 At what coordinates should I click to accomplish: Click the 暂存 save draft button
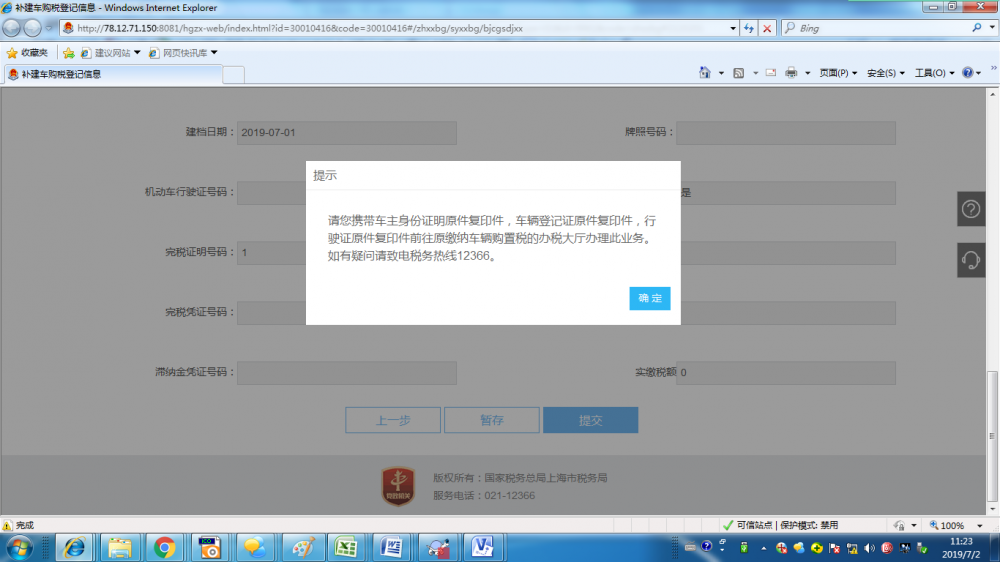491,420
